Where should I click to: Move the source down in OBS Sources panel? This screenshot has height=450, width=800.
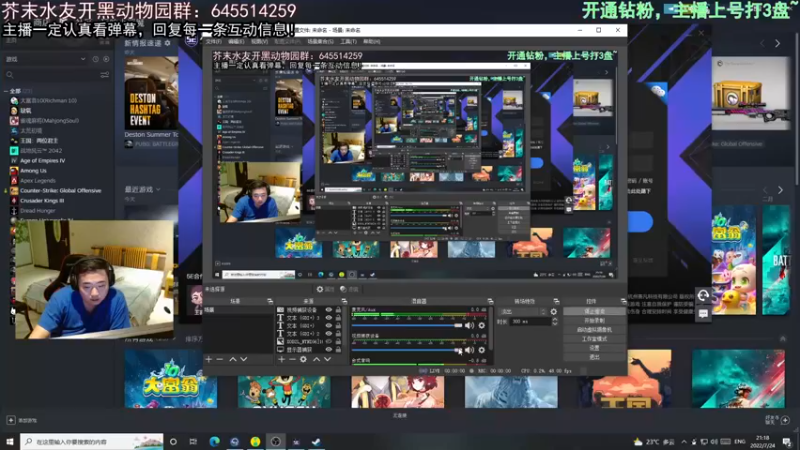(328, 359)
